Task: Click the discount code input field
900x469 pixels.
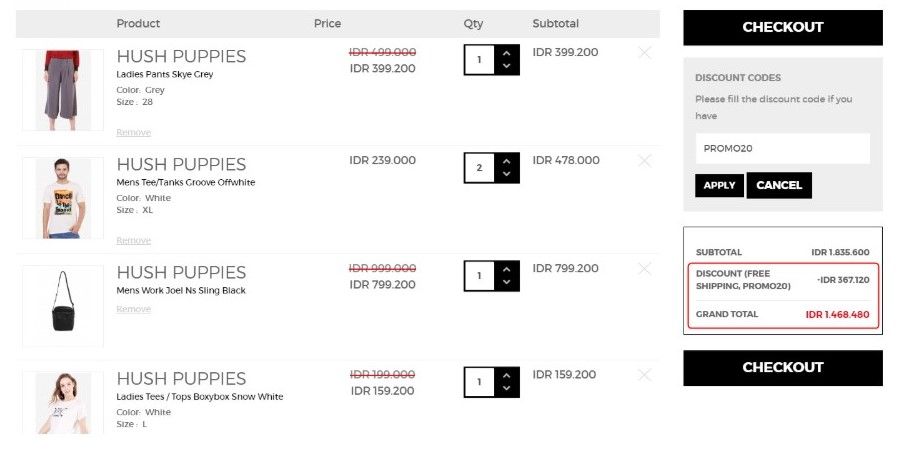Action: pos(783,149)
